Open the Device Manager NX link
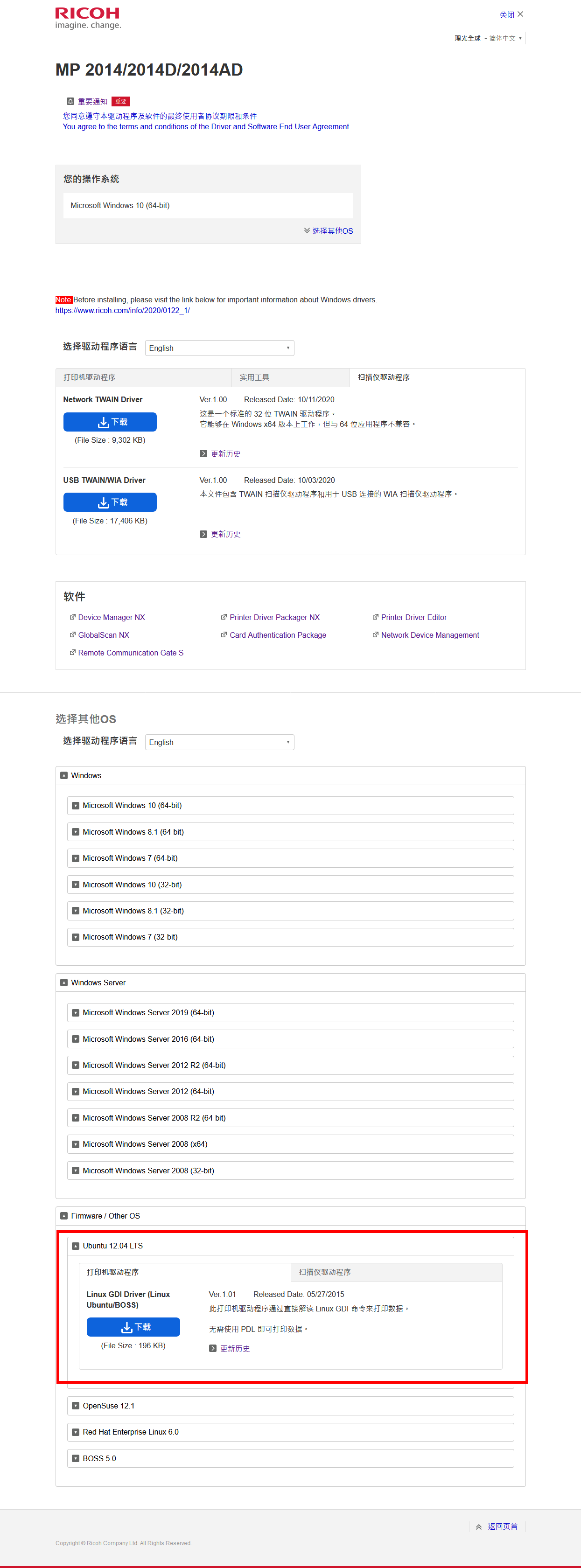581x1568 pixels. pyautogui.click(x=112, y=617)
